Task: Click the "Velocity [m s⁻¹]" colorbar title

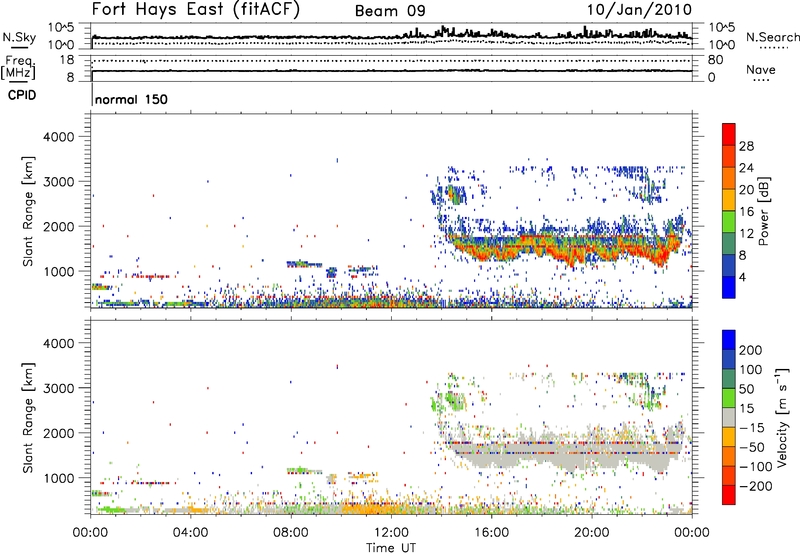Action: pyautogui.click(x=782, y=417)
